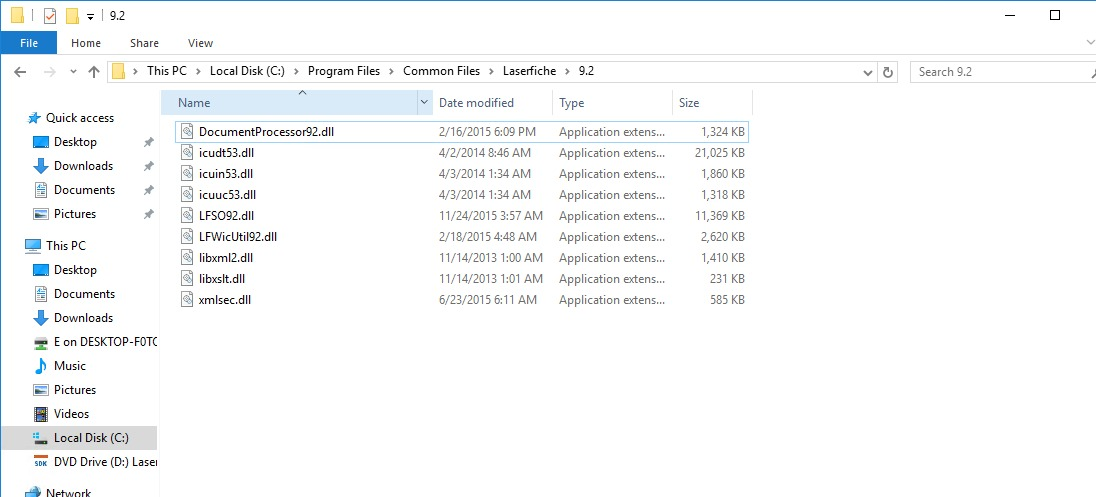Go back with the Back arrow
Screen dimensions: 1096x497
pyautogui.click(x=20, y=72)
